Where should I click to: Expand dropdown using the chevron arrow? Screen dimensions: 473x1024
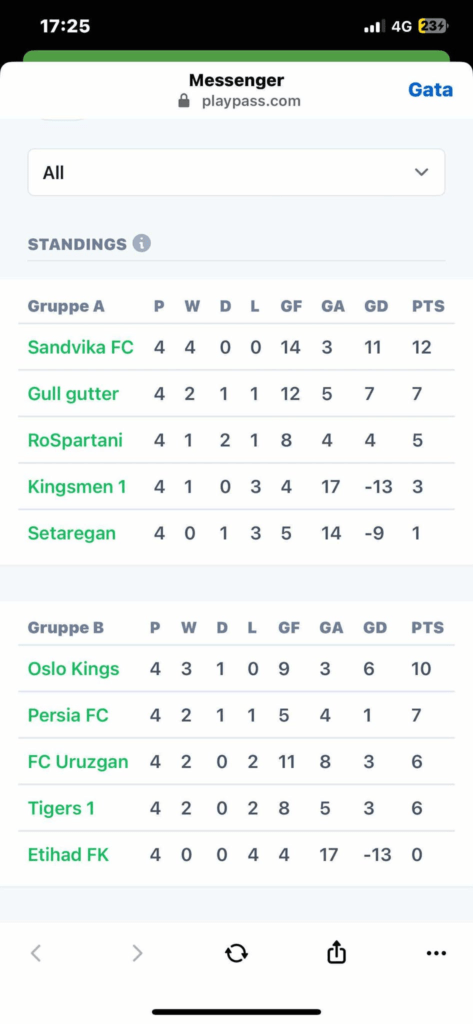[x=422, y=172]
